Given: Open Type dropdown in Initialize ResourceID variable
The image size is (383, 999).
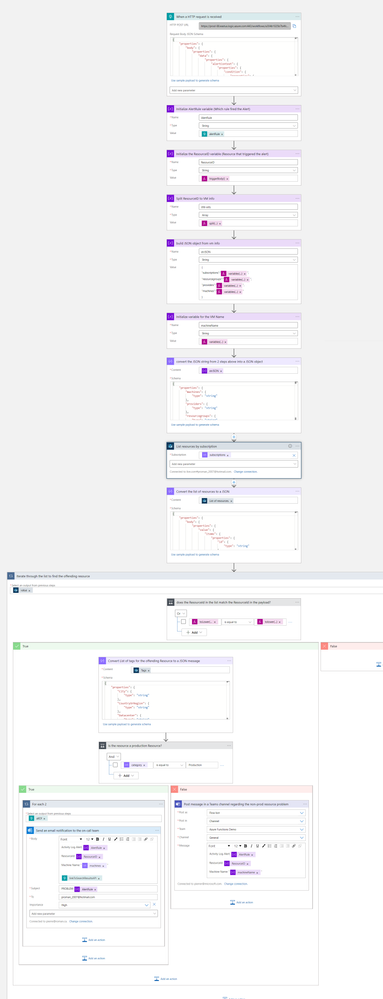Looking at the screenshot, I should point(249,170).
